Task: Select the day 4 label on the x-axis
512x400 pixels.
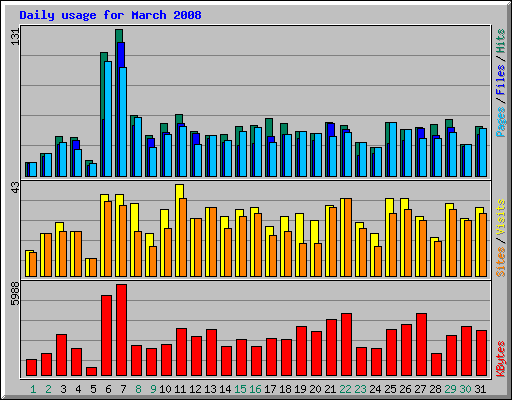Action: [78, 389]
